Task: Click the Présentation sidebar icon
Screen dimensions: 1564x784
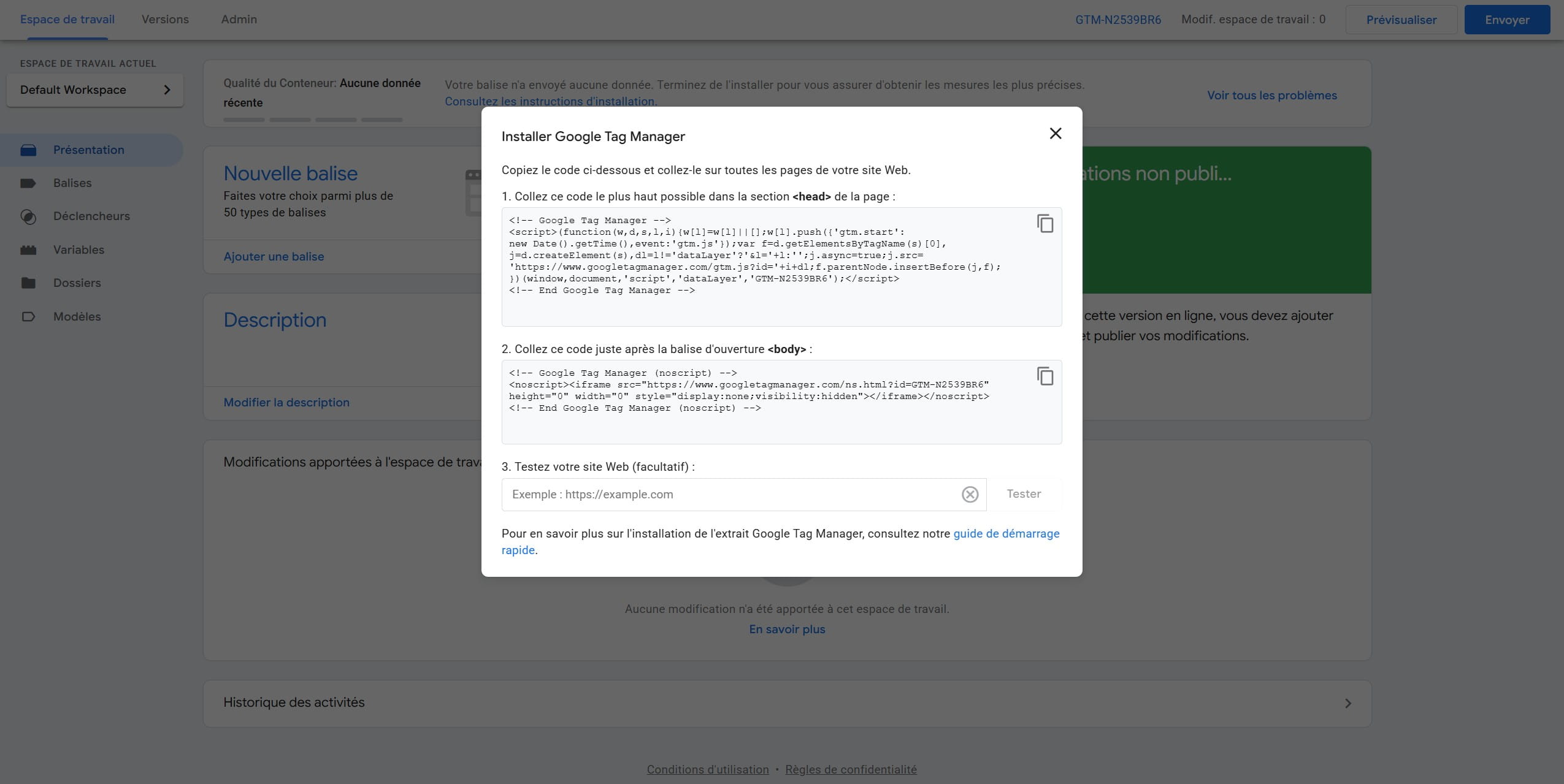Action: coord(28,150)
